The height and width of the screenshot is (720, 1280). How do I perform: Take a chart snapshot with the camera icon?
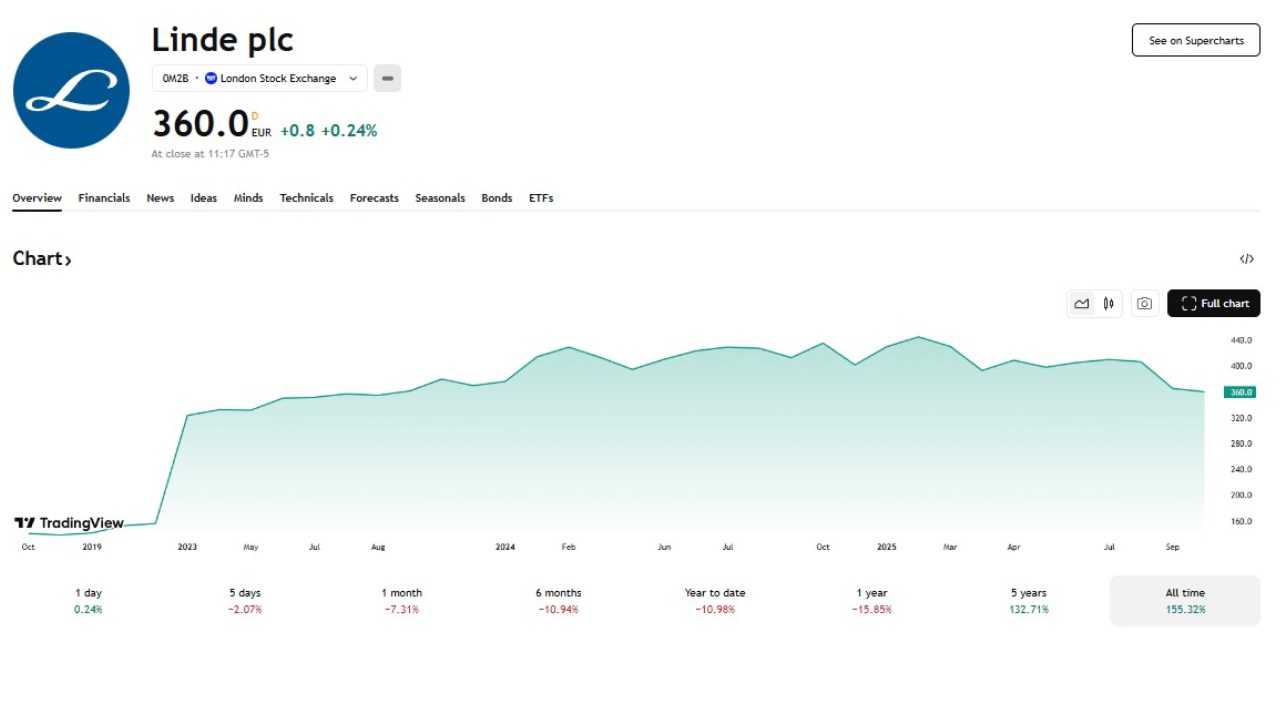(x=1144, y=303)
